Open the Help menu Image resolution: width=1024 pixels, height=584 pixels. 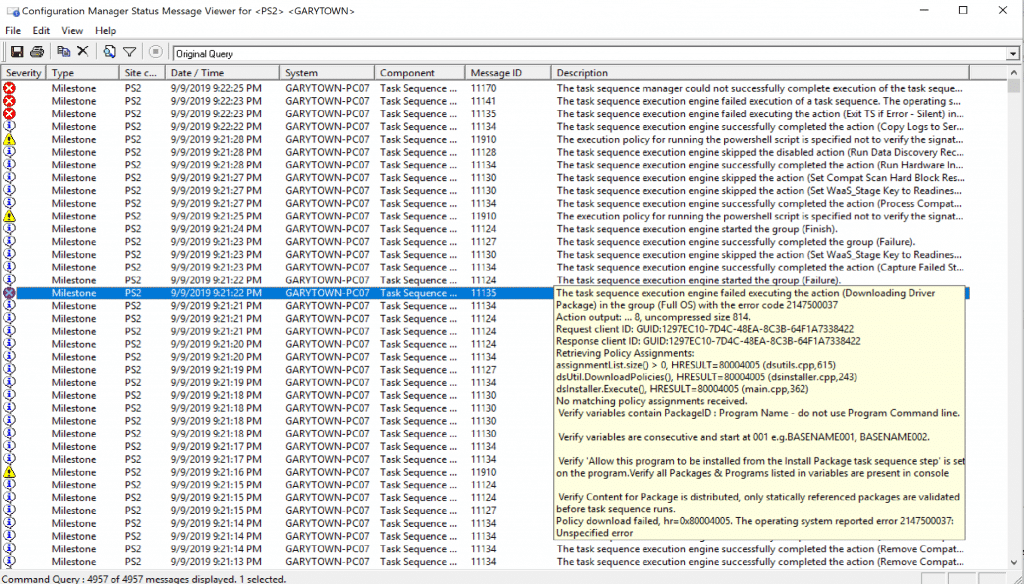(106, 31)
